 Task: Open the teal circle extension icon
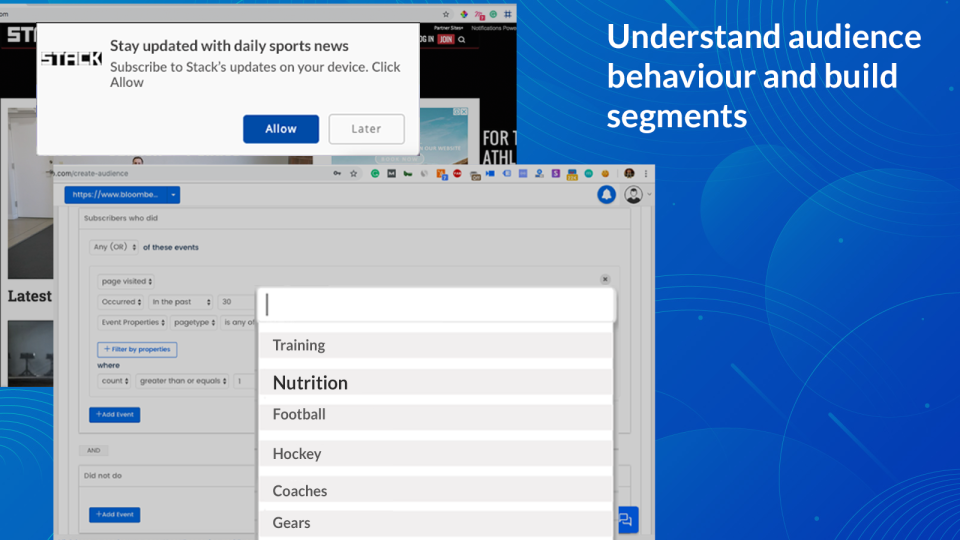coord(588,174)
